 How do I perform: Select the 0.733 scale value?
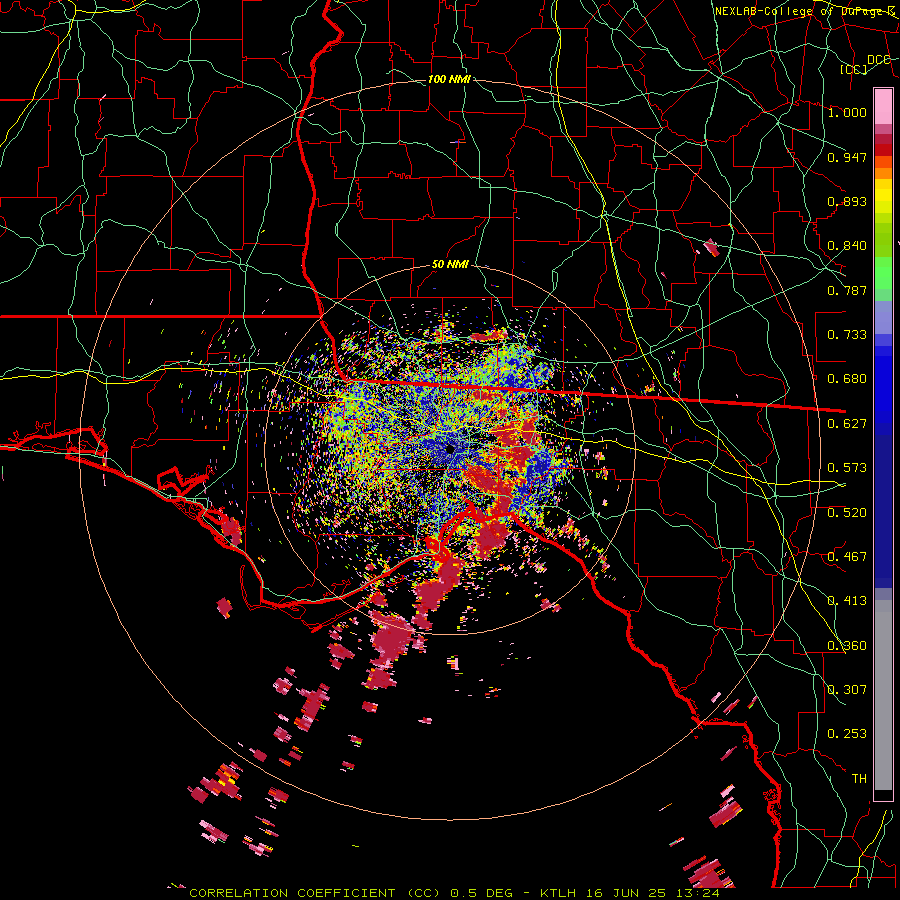point(847,335)
